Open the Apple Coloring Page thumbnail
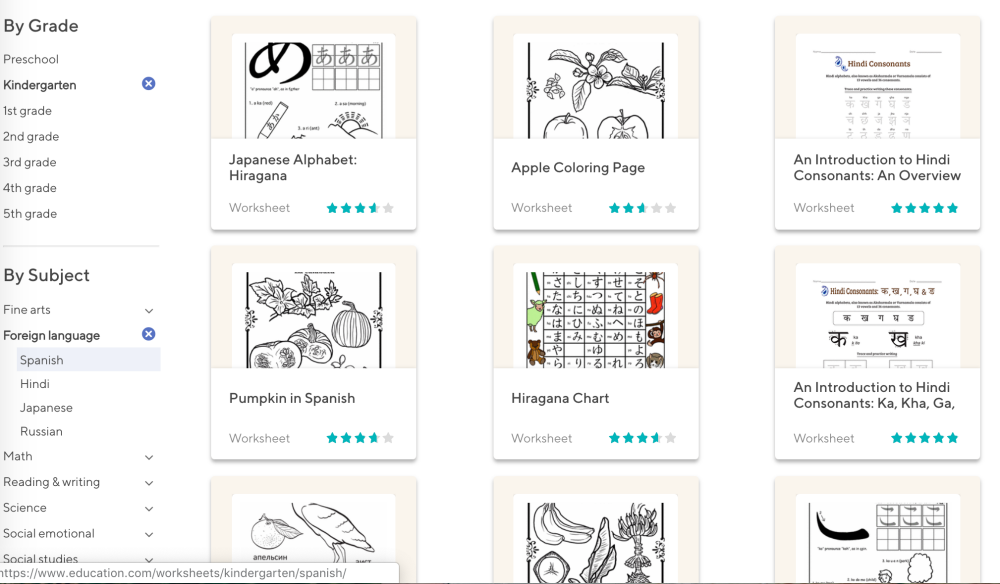Screen dimensions: 1000x584 coord(595,87)
